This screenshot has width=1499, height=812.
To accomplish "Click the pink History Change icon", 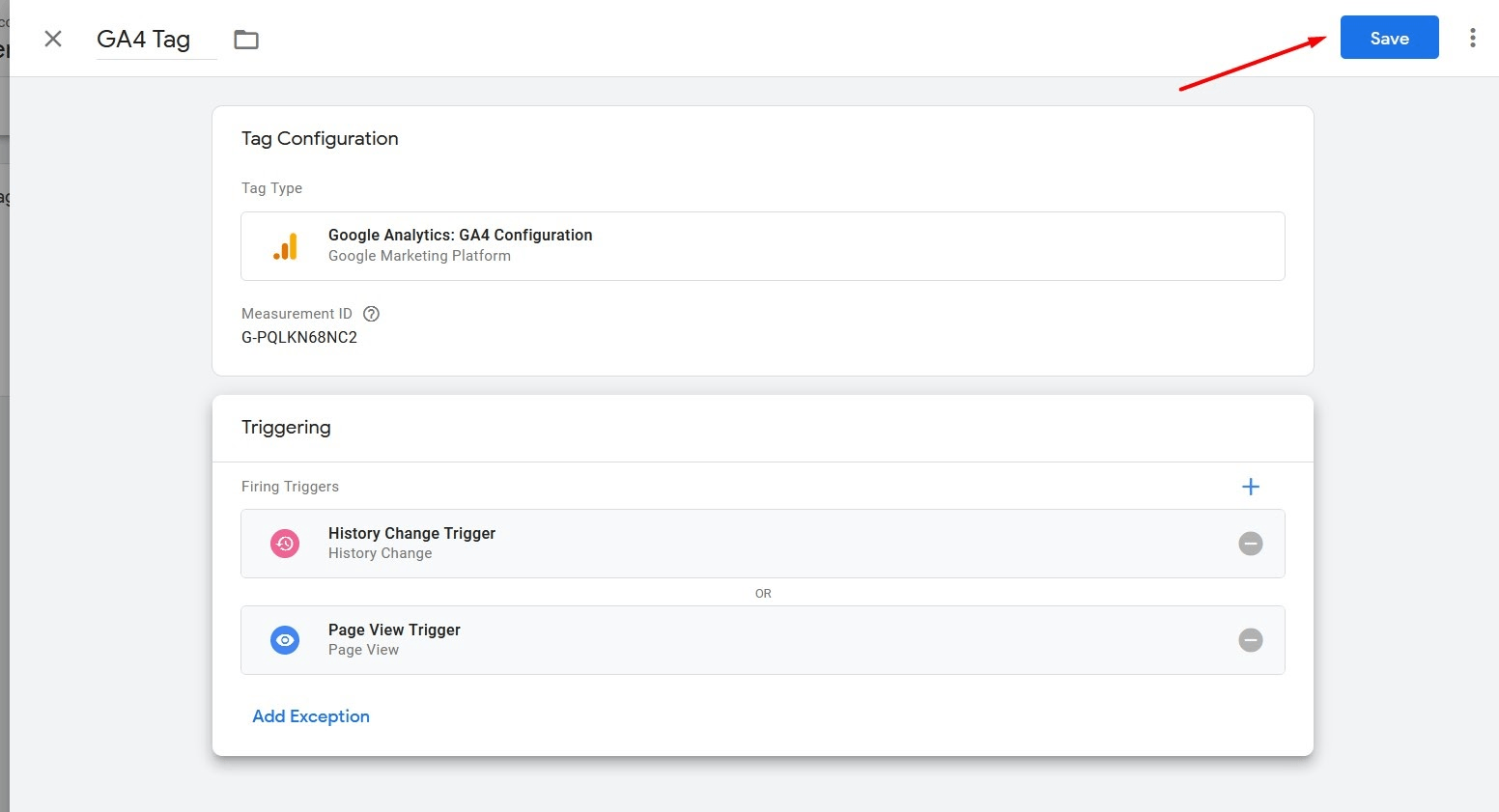I will [285, 544].
